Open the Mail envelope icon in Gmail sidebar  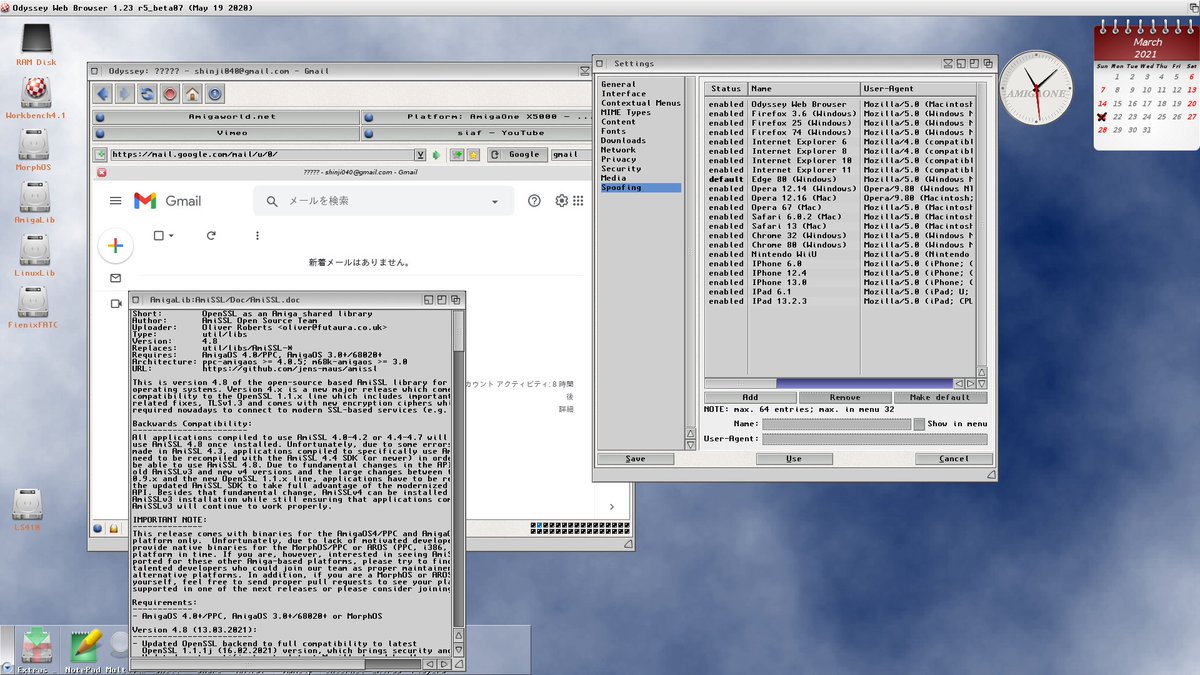(115, 278)
